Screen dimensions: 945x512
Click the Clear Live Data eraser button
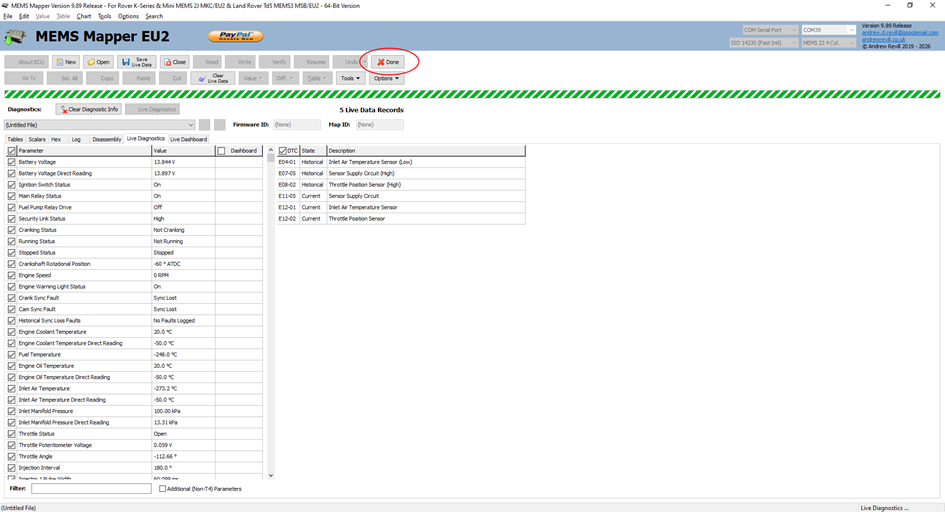[x=212, y=78]
